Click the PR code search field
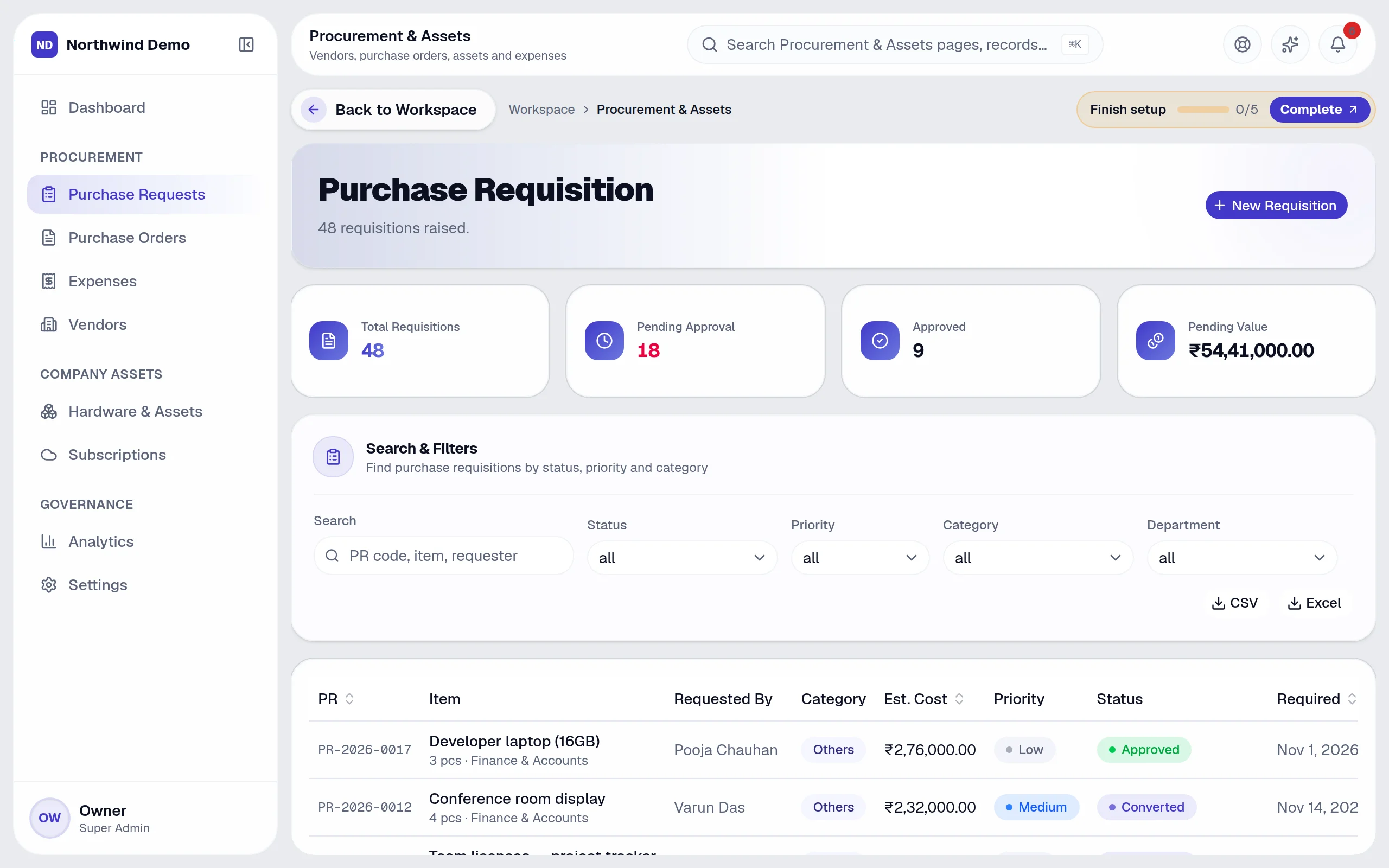Image resolution: width=1389 pixels, height=868 pixels. [x=443, y=555]
